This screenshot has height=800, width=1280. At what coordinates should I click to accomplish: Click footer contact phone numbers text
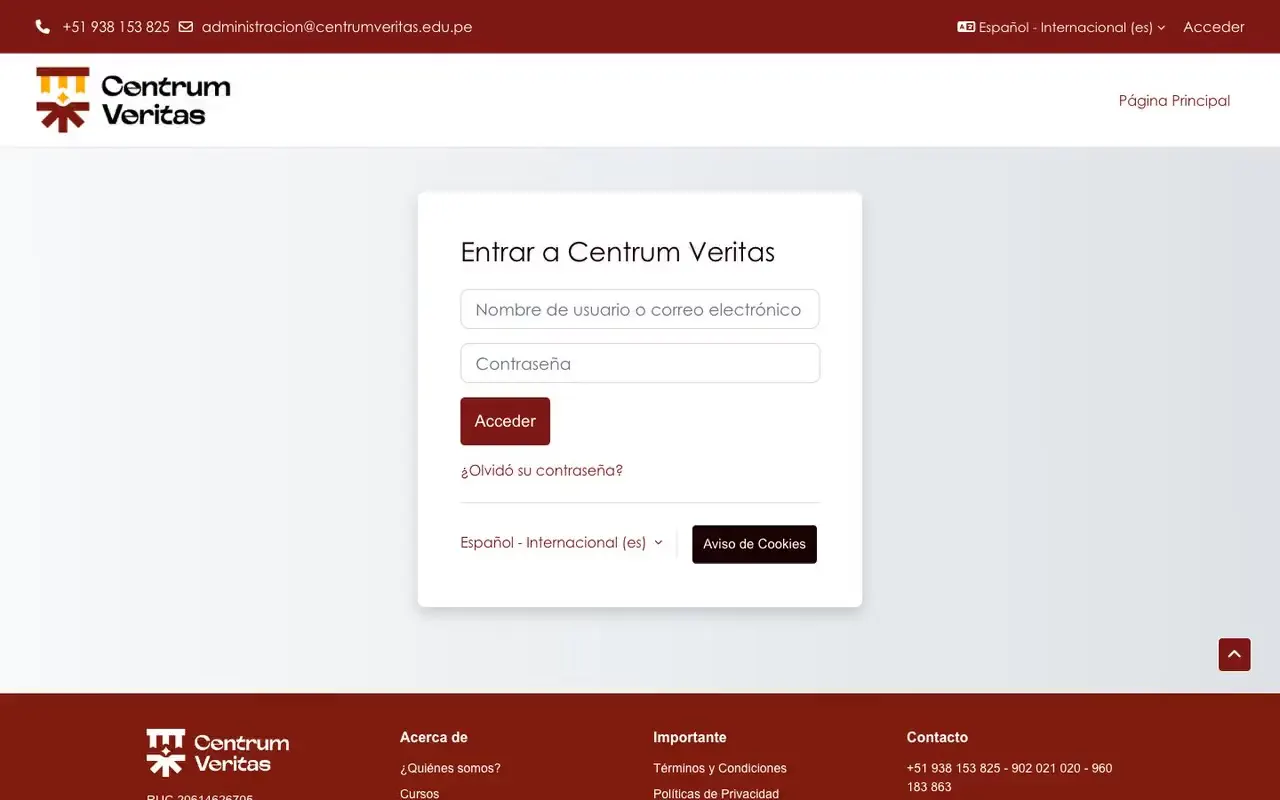(x=1009, y=777)
